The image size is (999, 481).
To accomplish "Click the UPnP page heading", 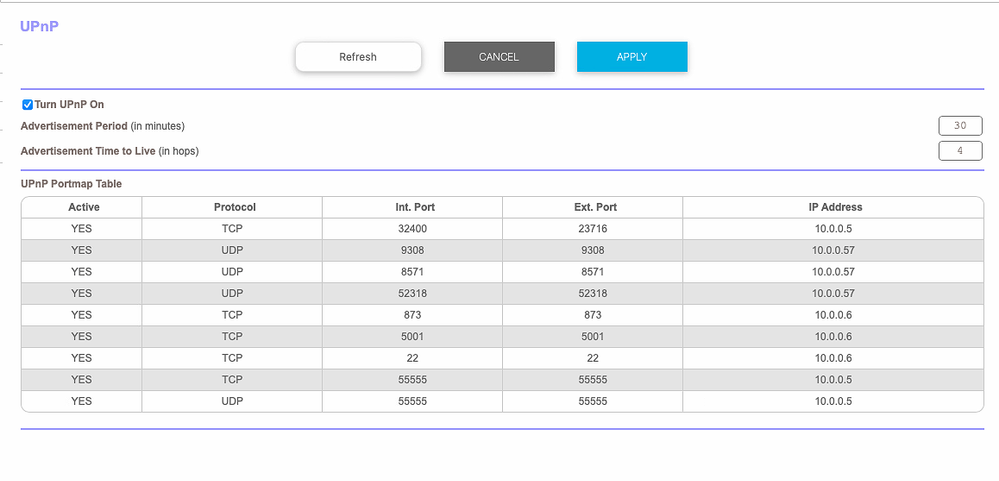I will [x=40, y=26].
